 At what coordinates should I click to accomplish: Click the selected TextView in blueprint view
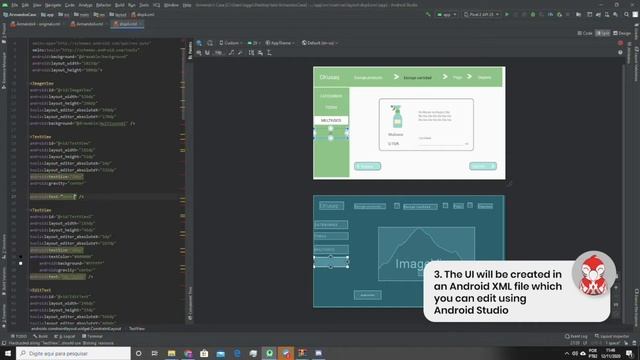[x=331, y=262]
